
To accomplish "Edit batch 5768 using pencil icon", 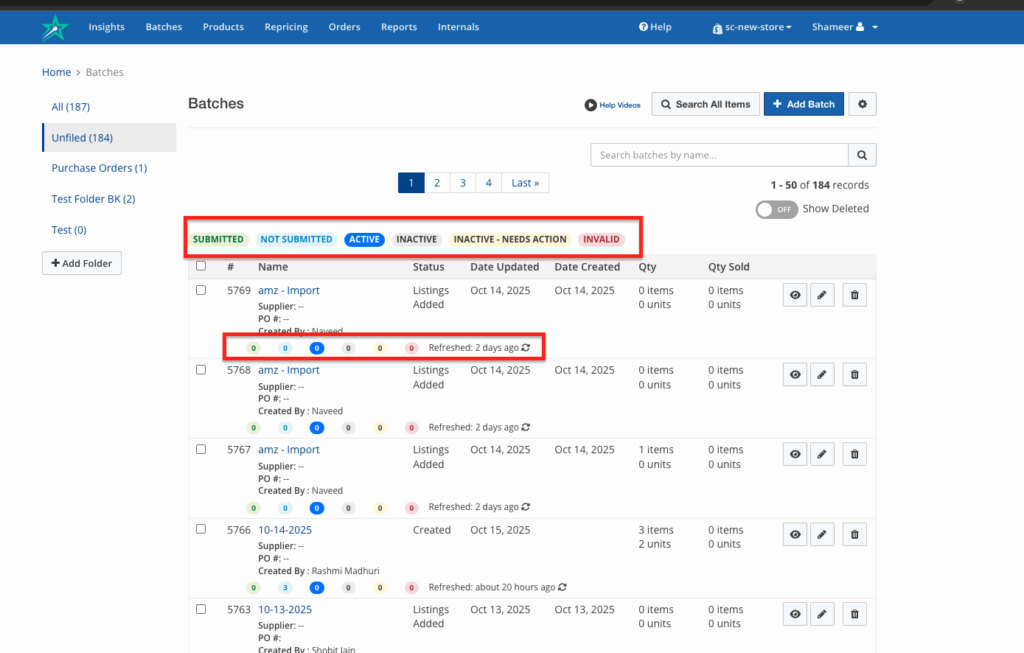I will pyautogui.click(x=822, y=374).
